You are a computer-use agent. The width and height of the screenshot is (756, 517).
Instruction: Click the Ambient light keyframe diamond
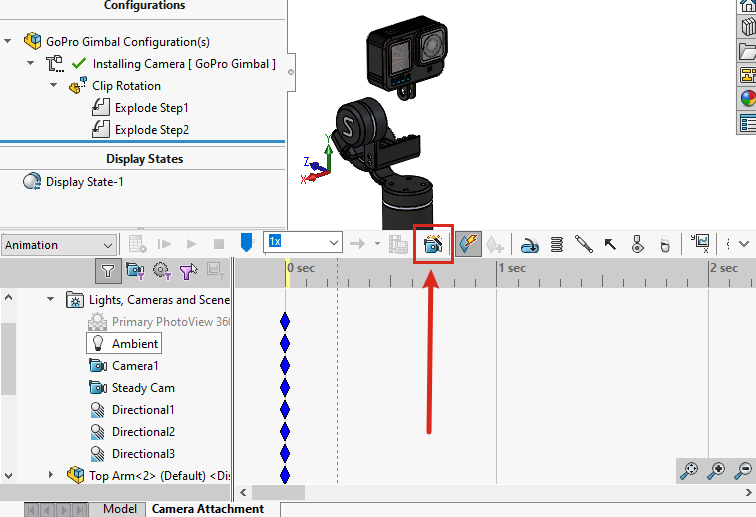point(285,343)
